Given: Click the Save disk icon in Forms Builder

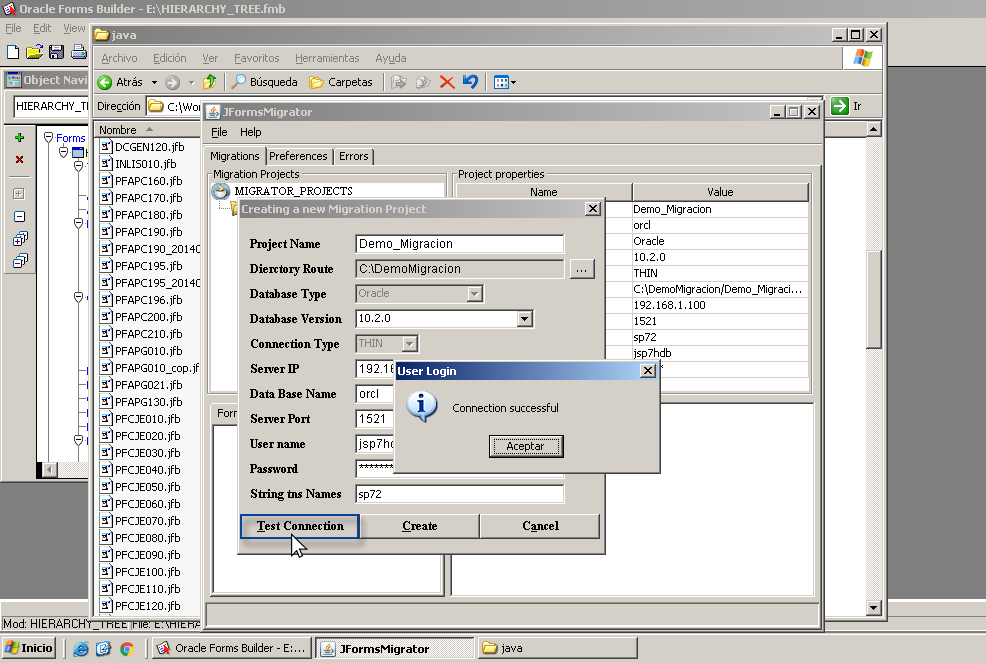Looking at the screenshot, I should point(57,52).
